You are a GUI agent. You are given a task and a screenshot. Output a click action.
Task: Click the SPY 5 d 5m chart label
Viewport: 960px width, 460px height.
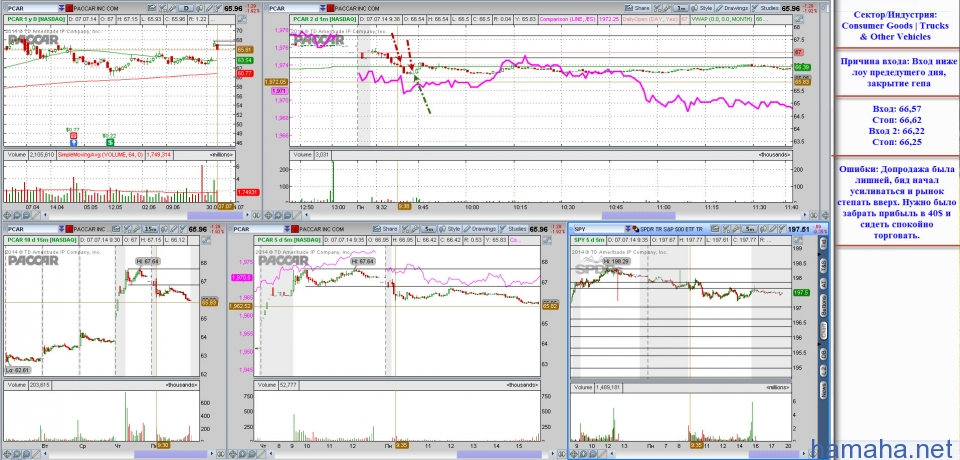tap(588, 239)
